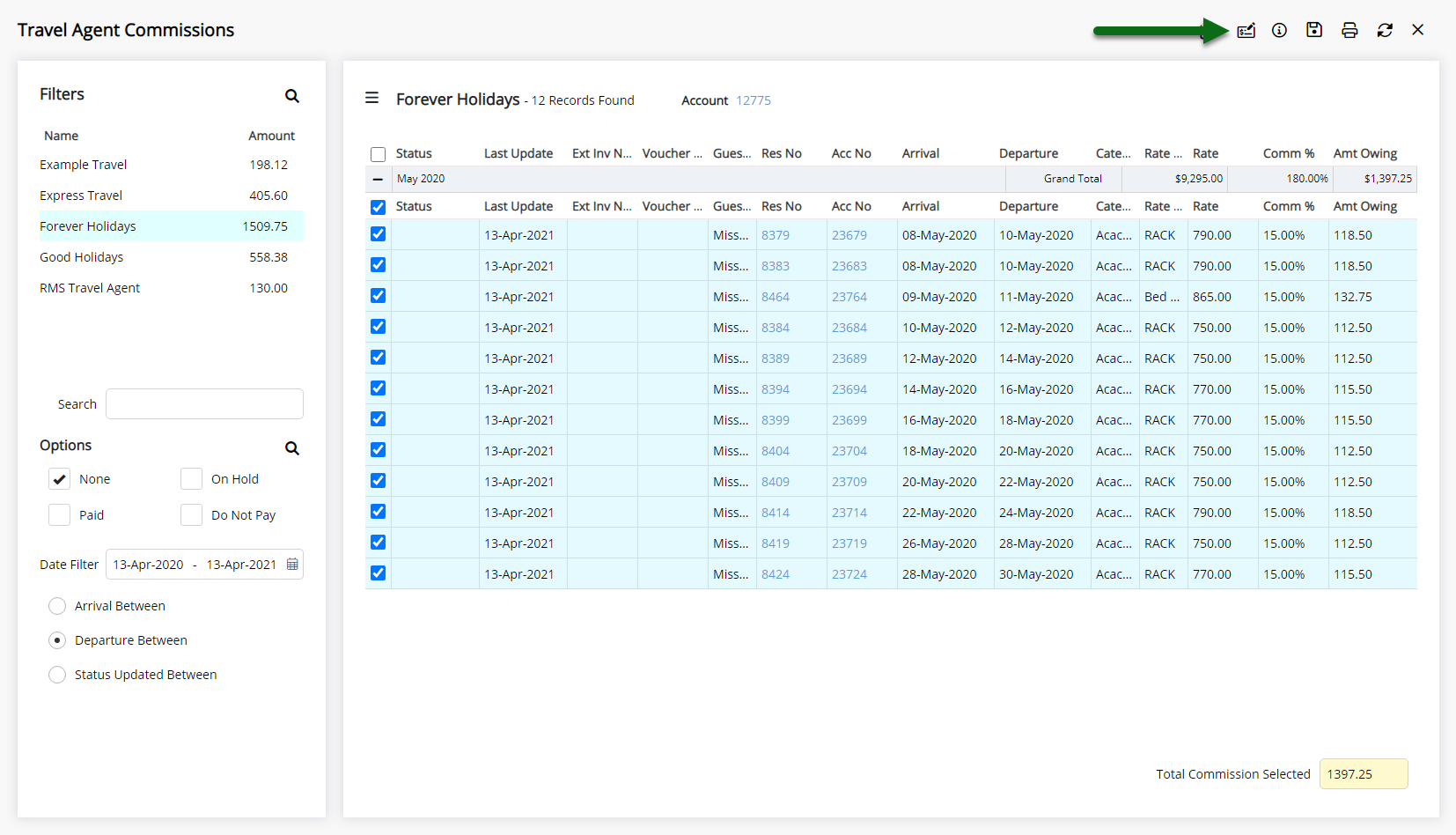
Task: Sort by the top Departure column header
Action: click(1028, 153)
